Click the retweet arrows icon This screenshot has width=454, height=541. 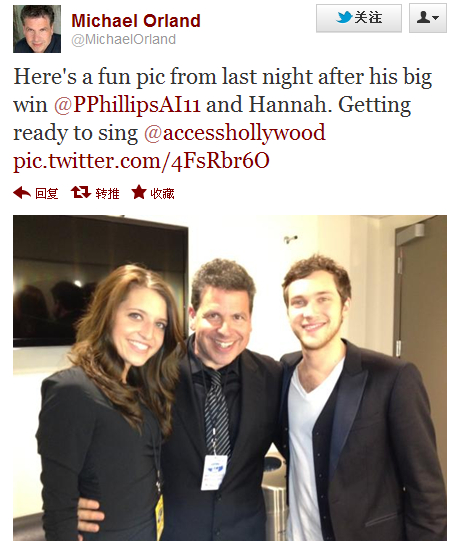coord(81,192)
